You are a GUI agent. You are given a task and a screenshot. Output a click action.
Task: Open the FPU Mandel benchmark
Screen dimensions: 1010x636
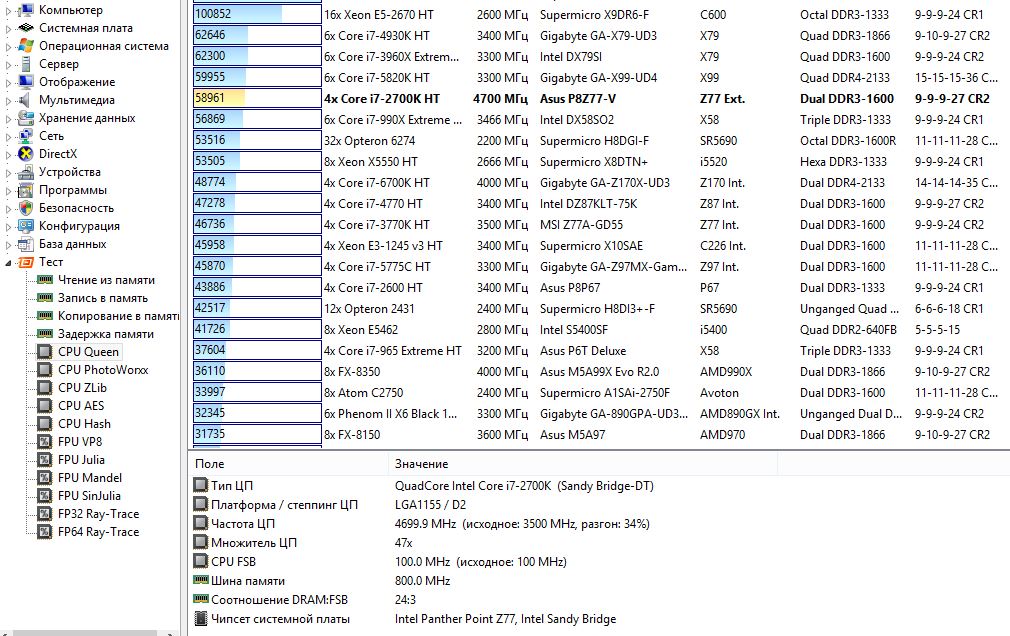pos(90,478)
